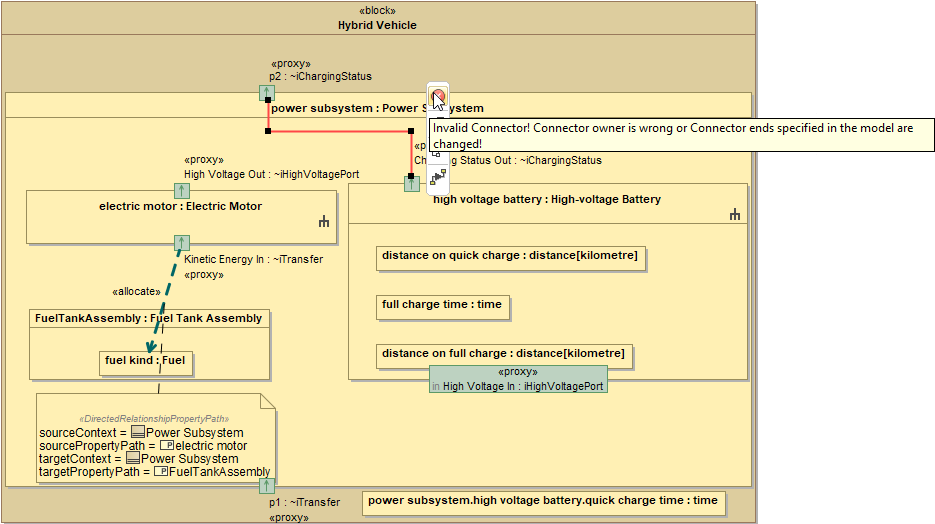This screenshot has height=524, width=935.
Task: Select distance on quick charge property
Action: coord(509,257)
